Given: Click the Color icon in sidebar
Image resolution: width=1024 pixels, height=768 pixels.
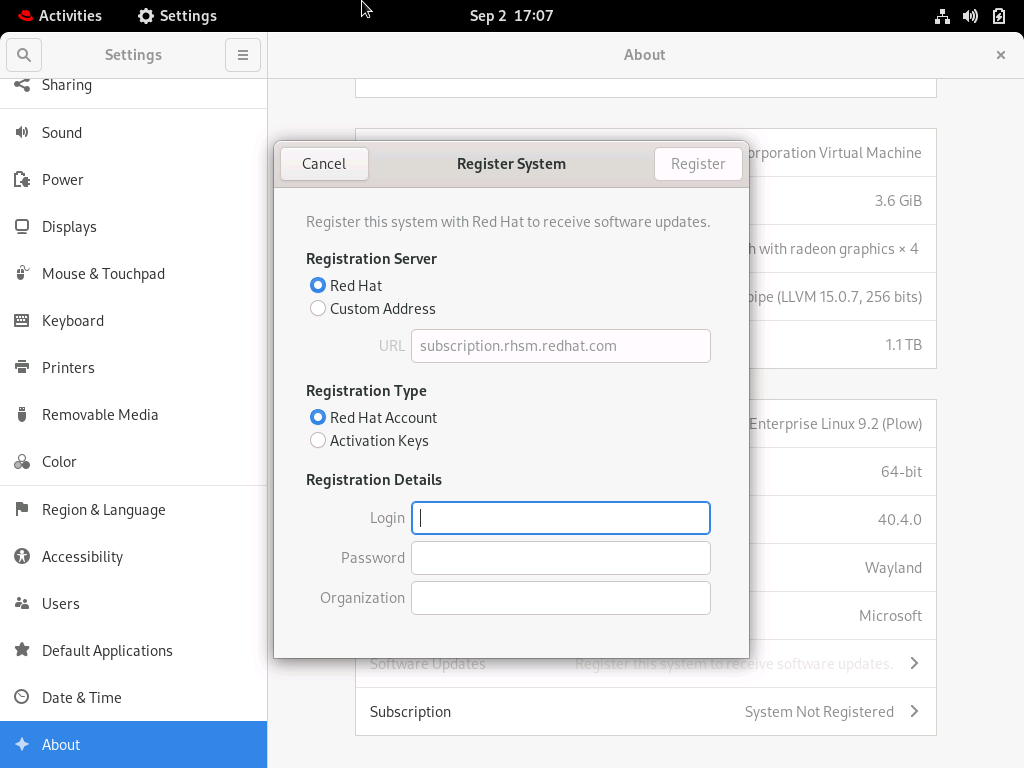Looking at the screenshot, I should [22, 462].
